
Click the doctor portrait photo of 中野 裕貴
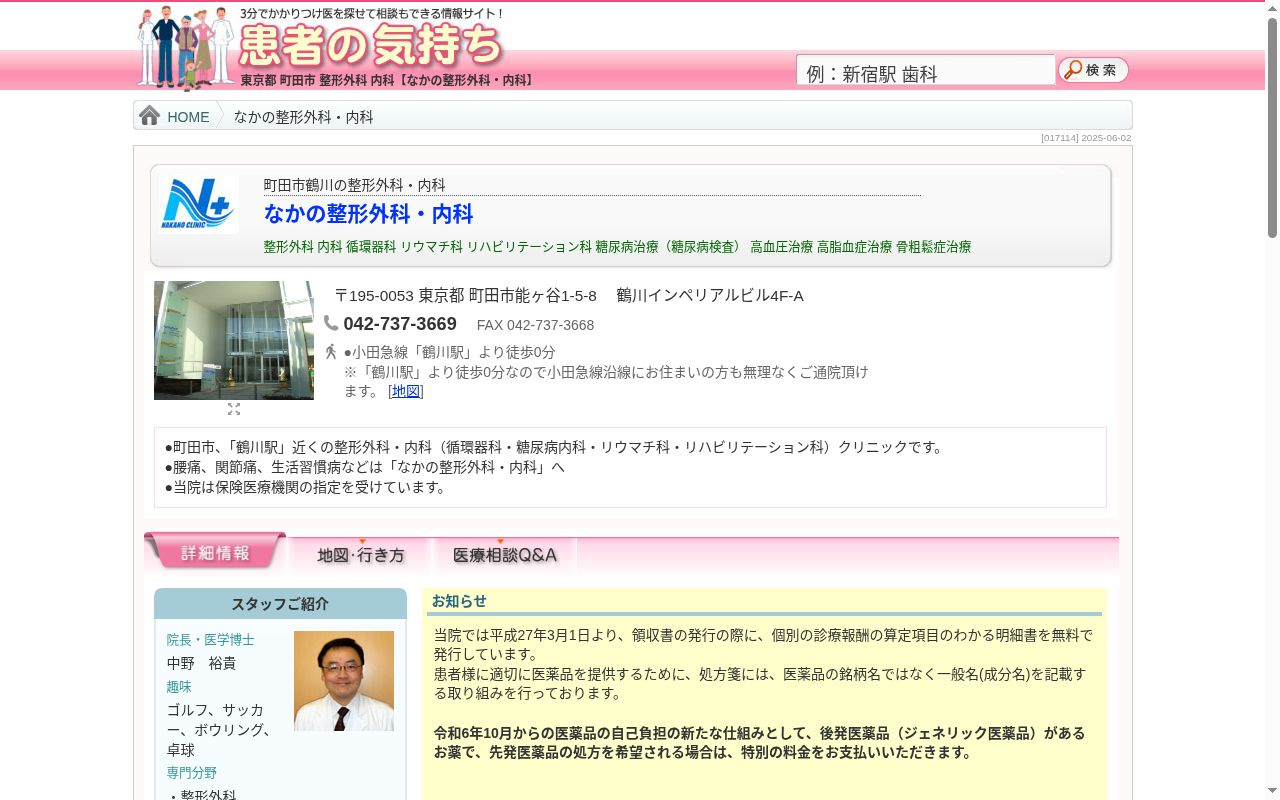click(344, 681)
